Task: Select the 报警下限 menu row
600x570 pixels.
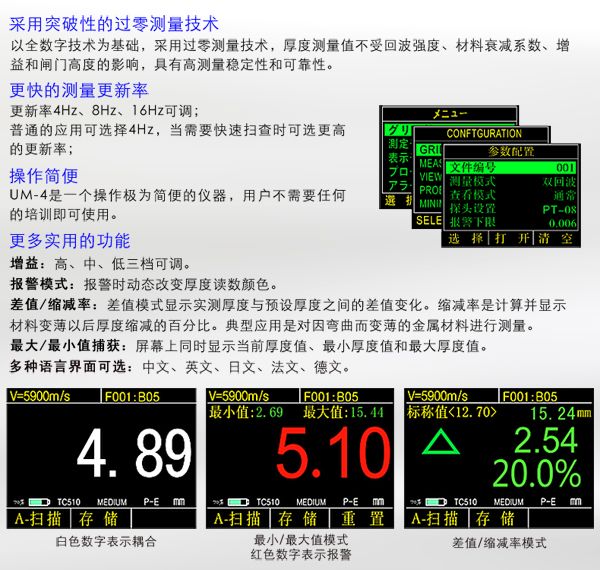Action: coord(511,223)
